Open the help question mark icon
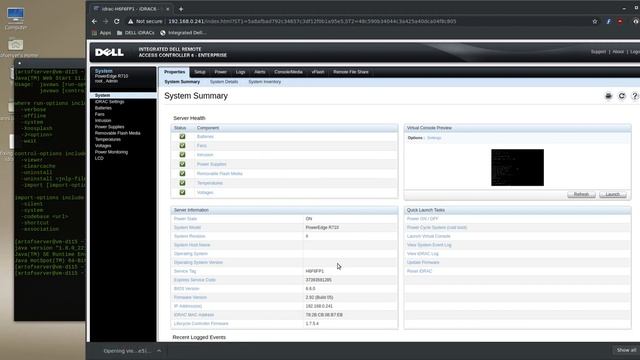 (635, 96)
